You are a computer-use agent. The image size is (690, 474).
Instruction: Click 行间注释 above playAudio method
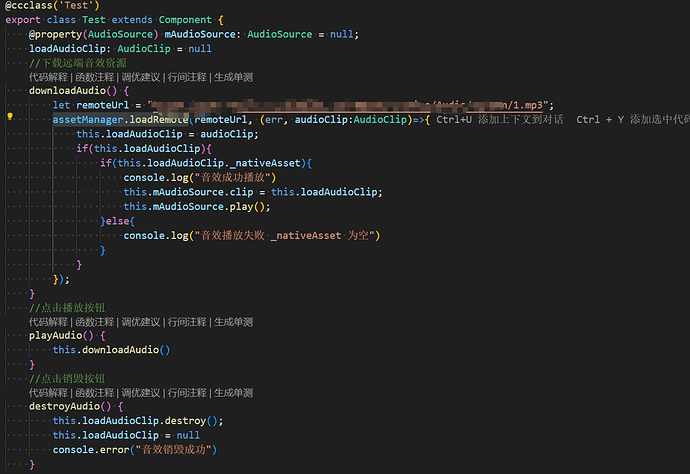coord(187,322)
